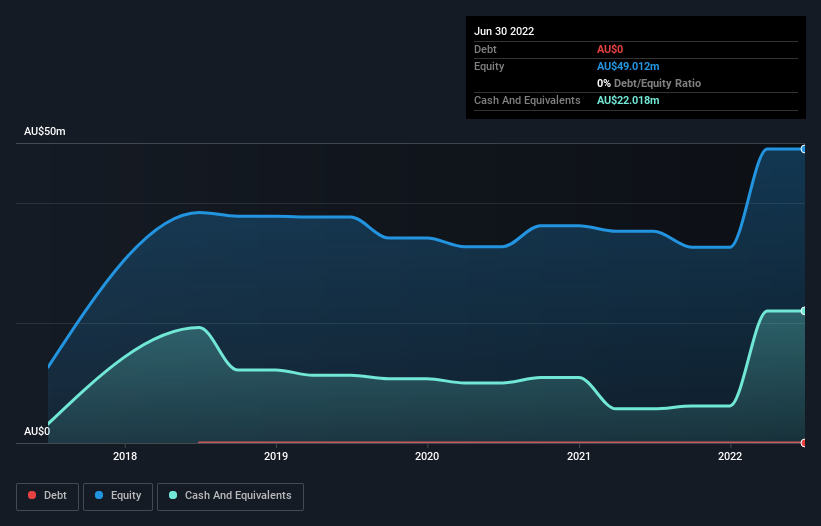
Task: Click the 0% Debt/Equity Ratio text
Action: coord(649,83)
